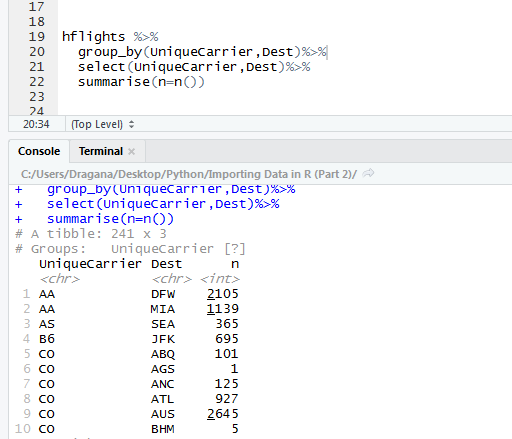Viewport: 512px width, 439px height.
Task: Click the DFW destination value
Action: [163, 294]
